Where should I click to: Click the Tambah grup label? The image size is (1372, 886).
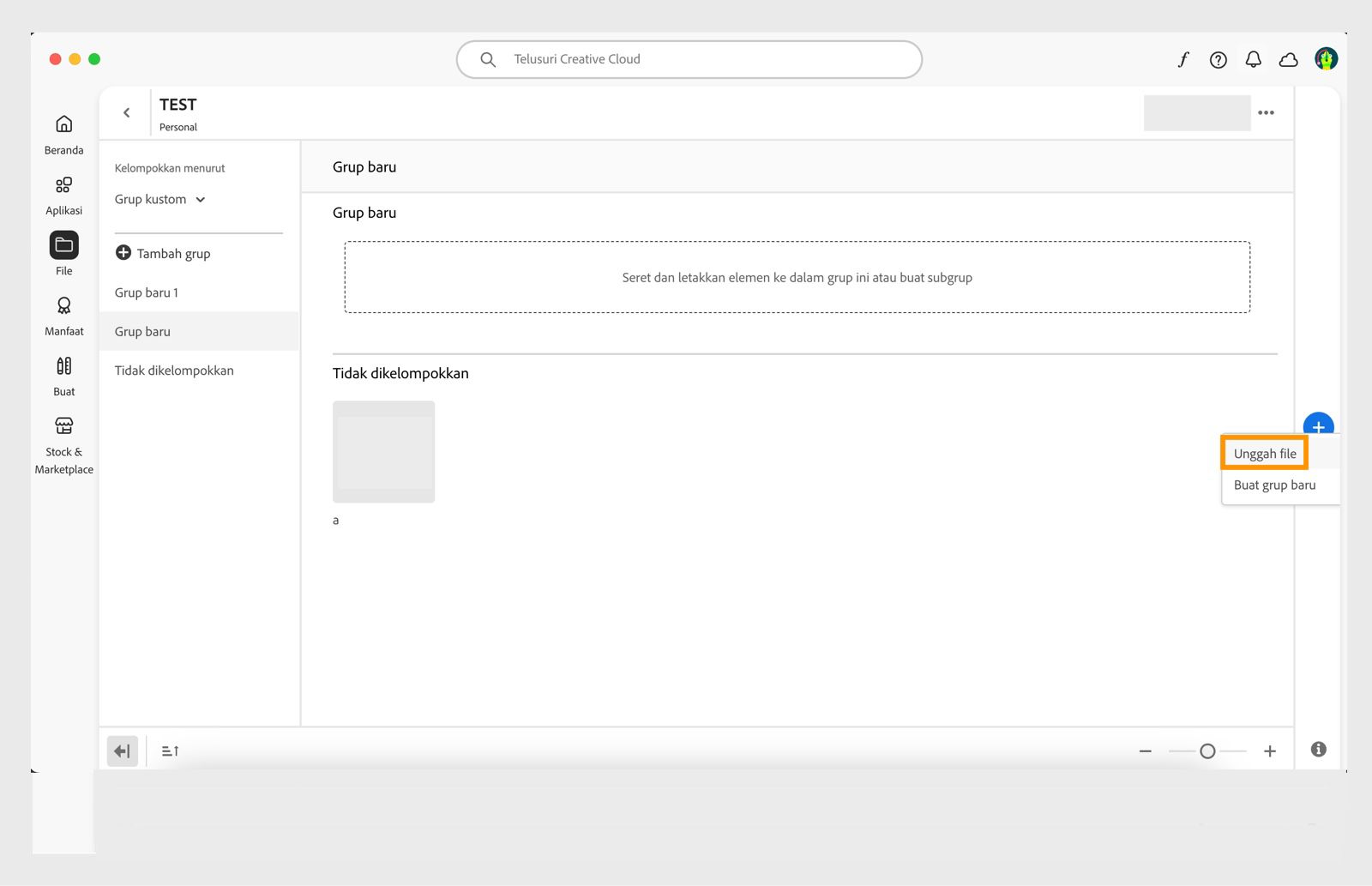pyautogui.click(x=173, y=253)
